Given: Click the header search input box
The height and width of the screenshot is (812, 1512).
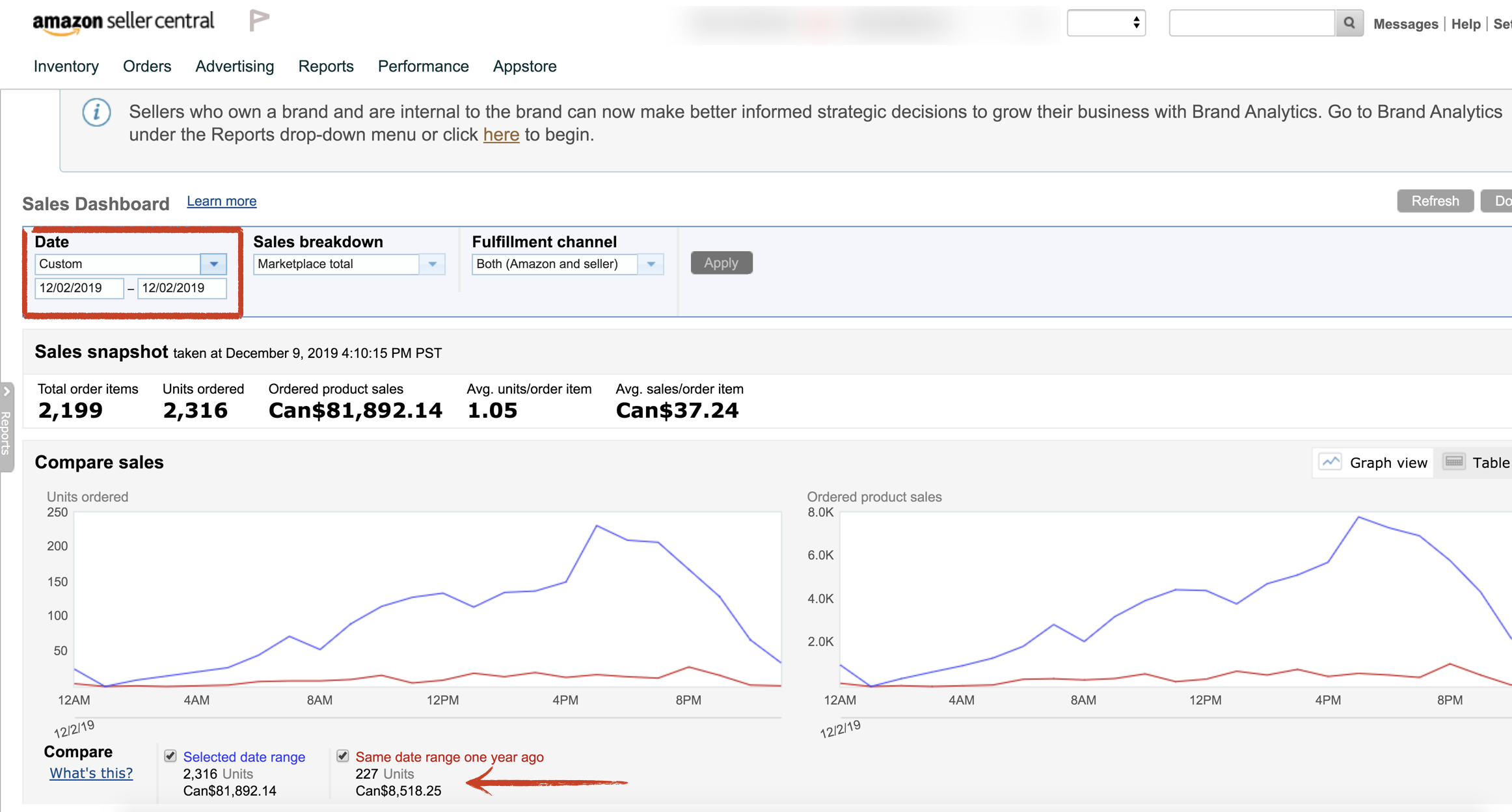Looking at the screenshot, I should pyautogui.click(x=1252, y=23).
